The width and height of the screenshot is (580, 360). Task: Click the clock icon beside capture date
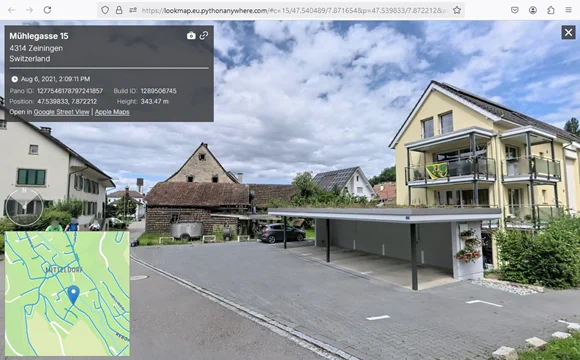coord(14,79)
